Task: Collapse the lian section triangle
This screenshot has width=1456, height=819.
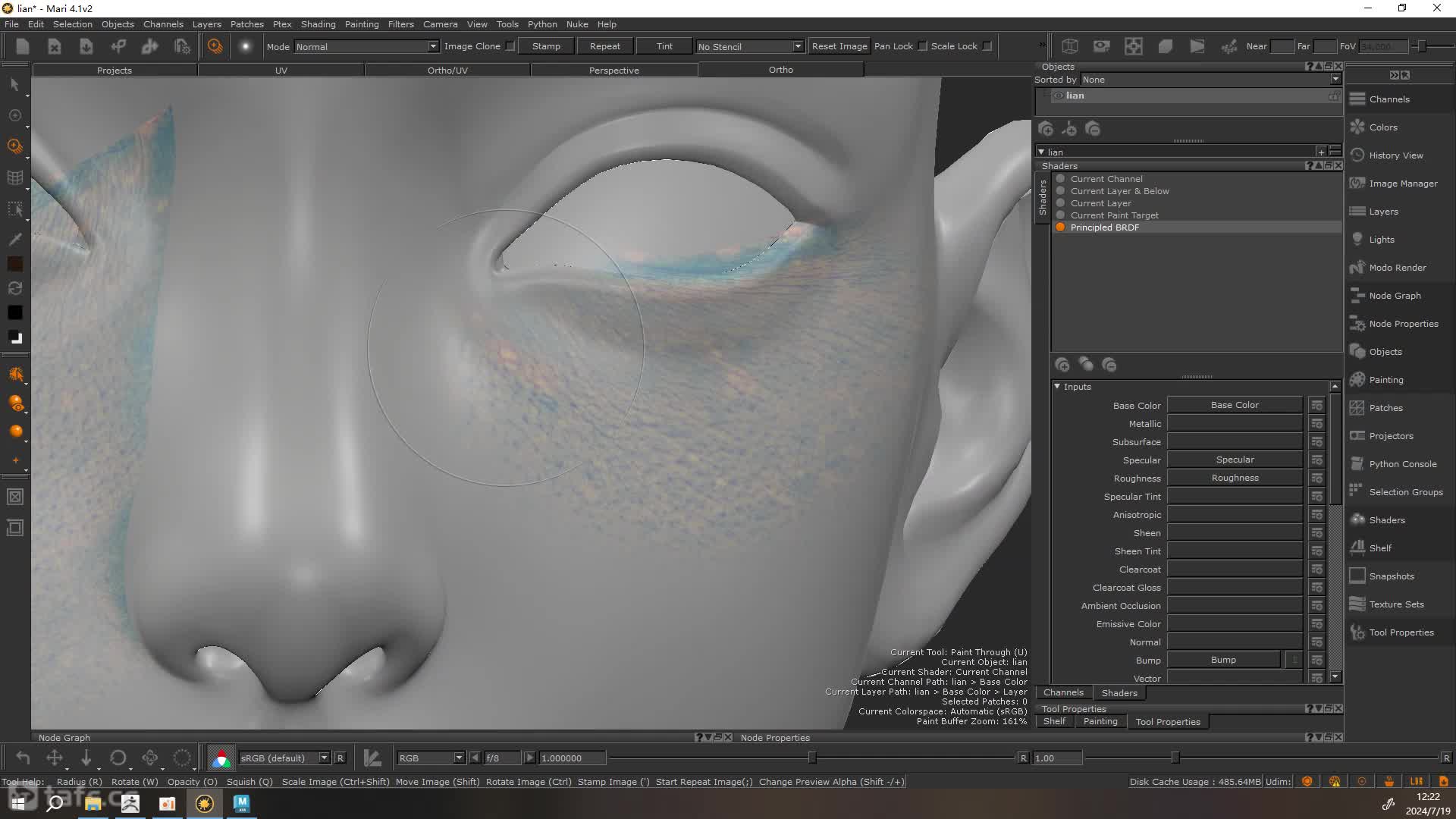Action: (x=1041, y=152)
